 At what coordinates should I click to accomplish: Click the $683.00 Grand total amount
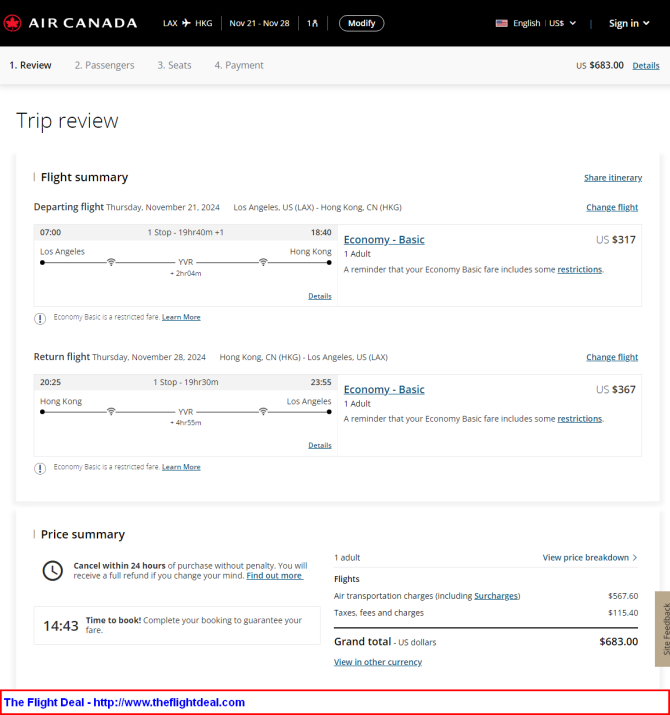618,642
